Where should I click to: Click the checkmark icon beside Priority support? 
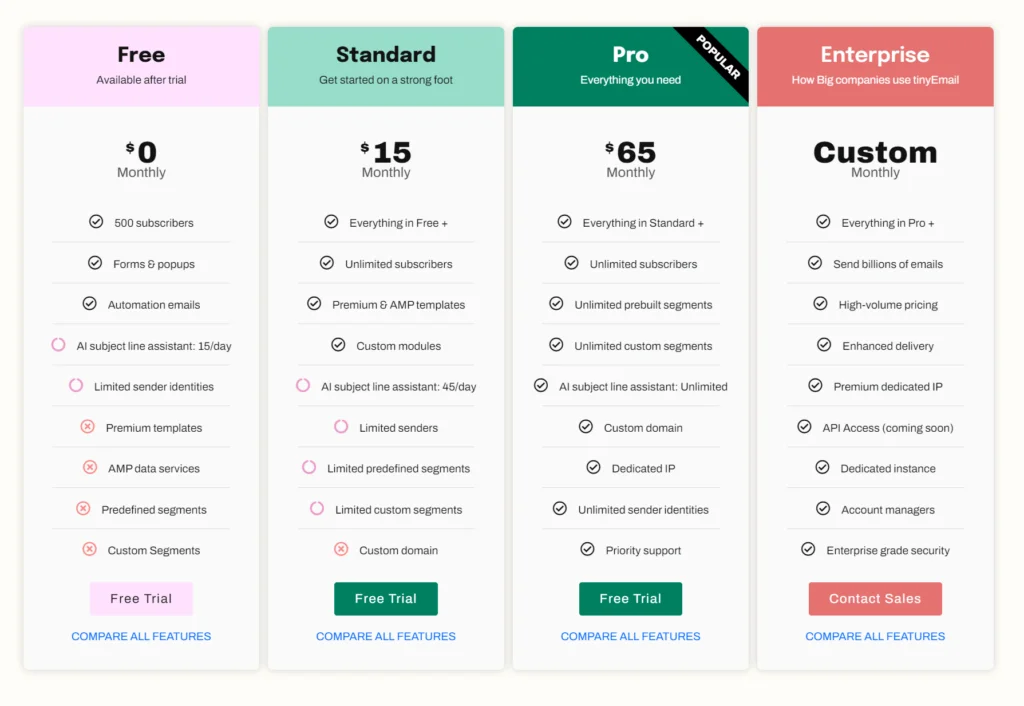click(587, 550)
